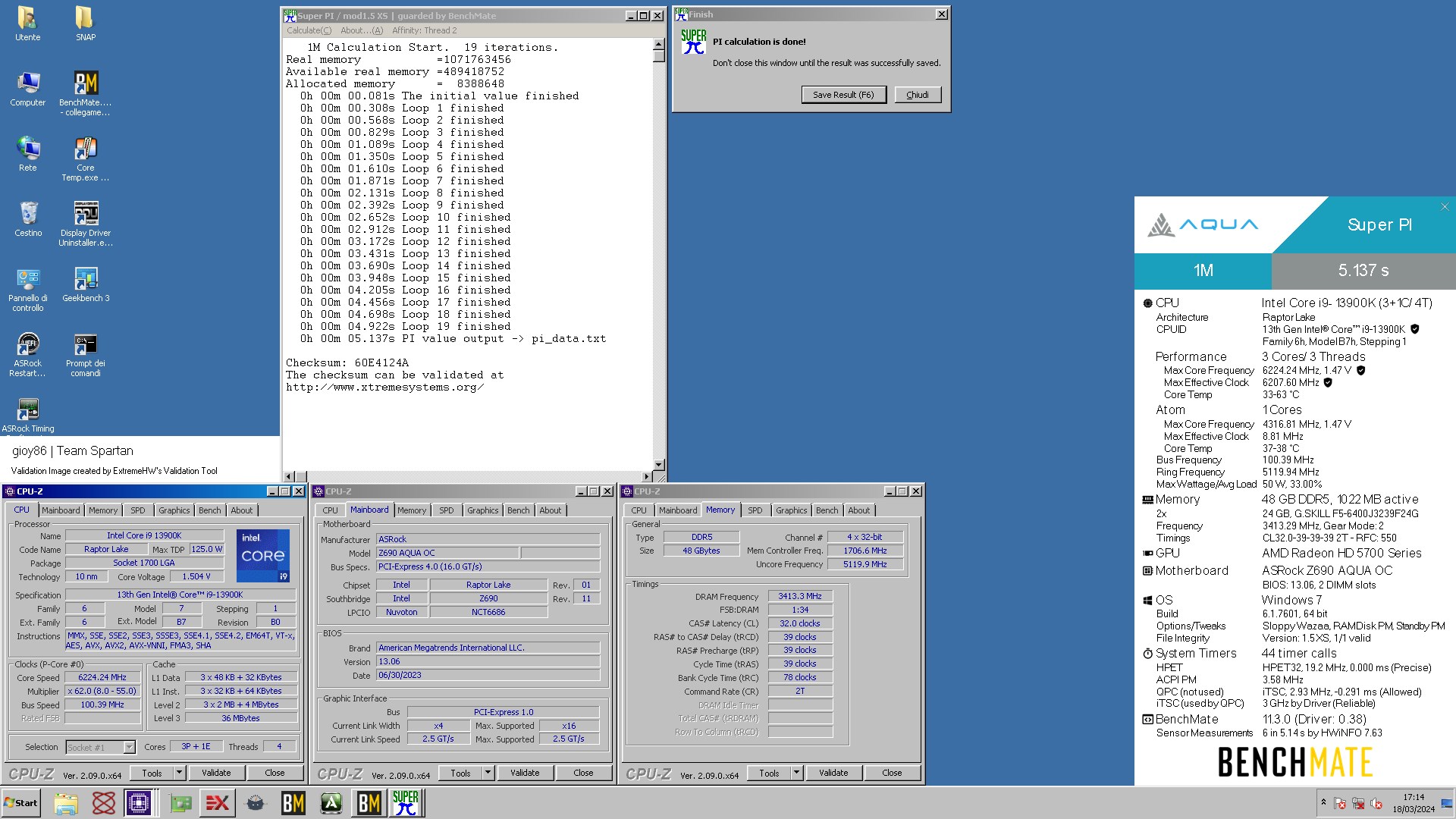Switch to CPU tab in right CPU-Z window

639,510
